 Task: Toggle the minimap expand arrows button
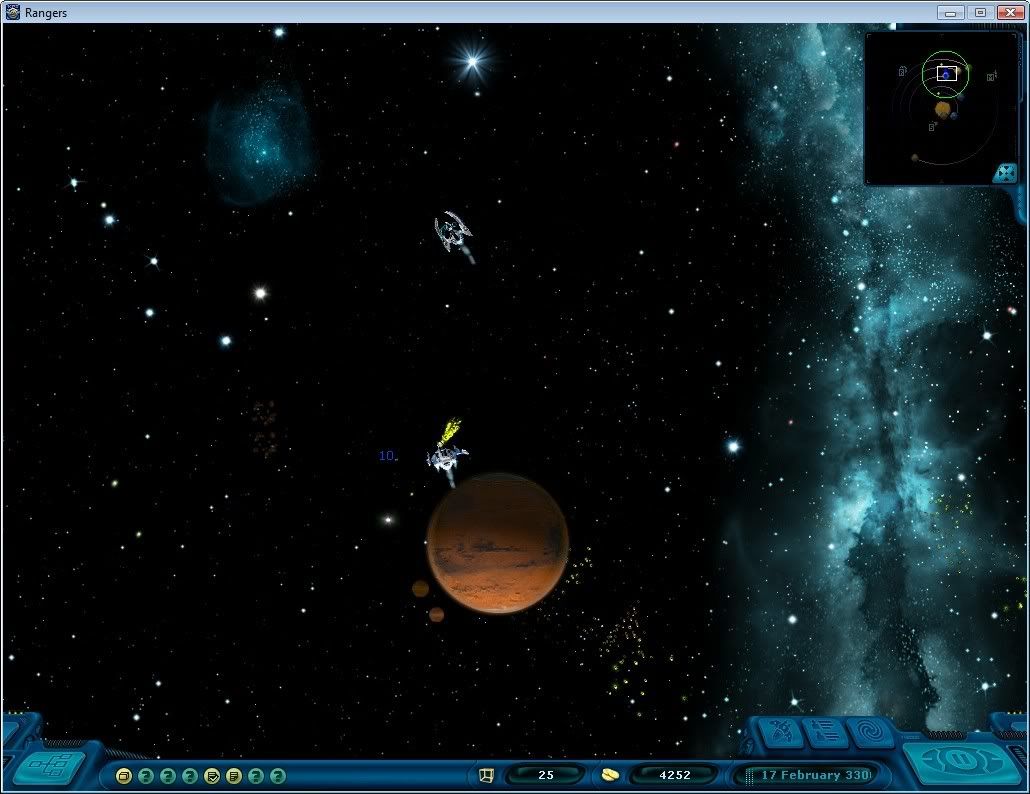[1005, 173]
